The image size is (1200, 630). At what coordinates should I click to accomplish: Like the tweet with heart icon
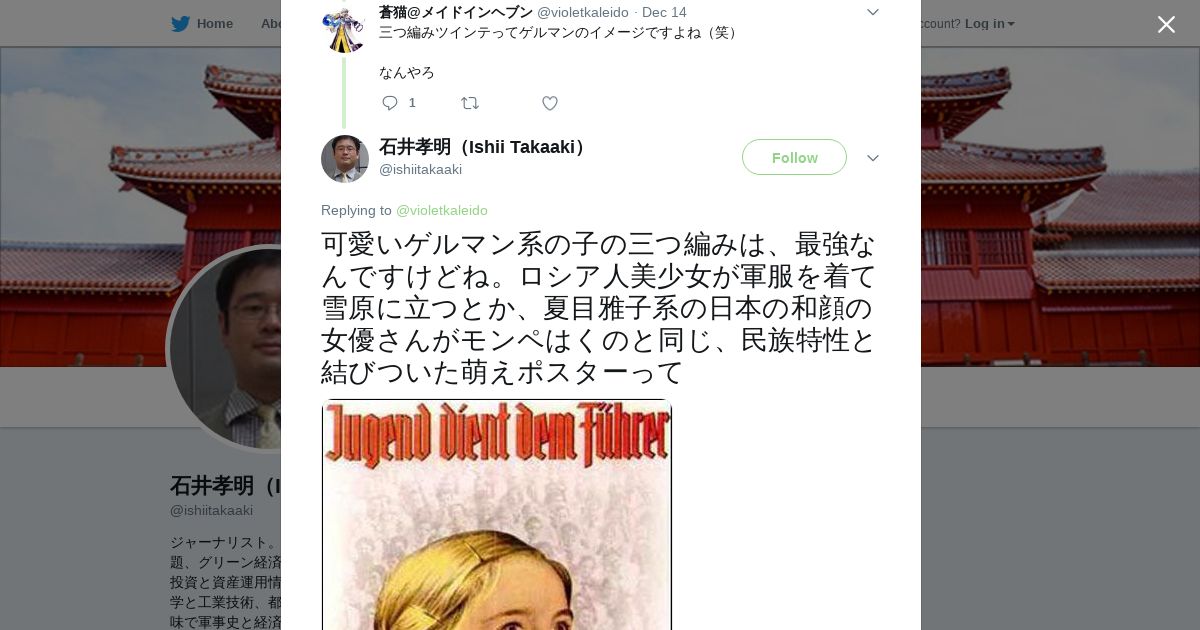[550, 103]
